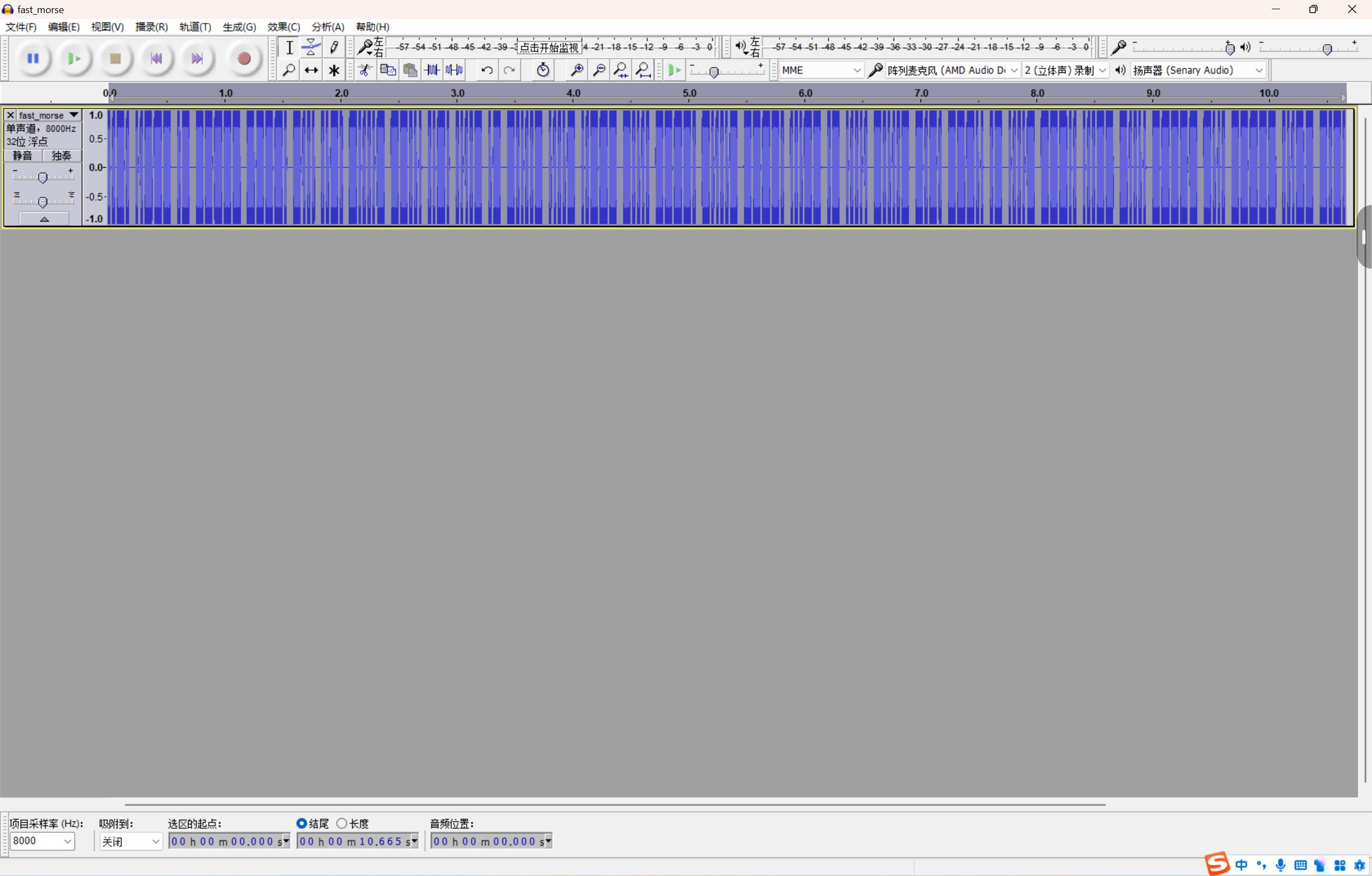The image size is (1372, 876).
Task: Select the Multi-Tool asterisk icon
Action: click(x=334, y=70)
